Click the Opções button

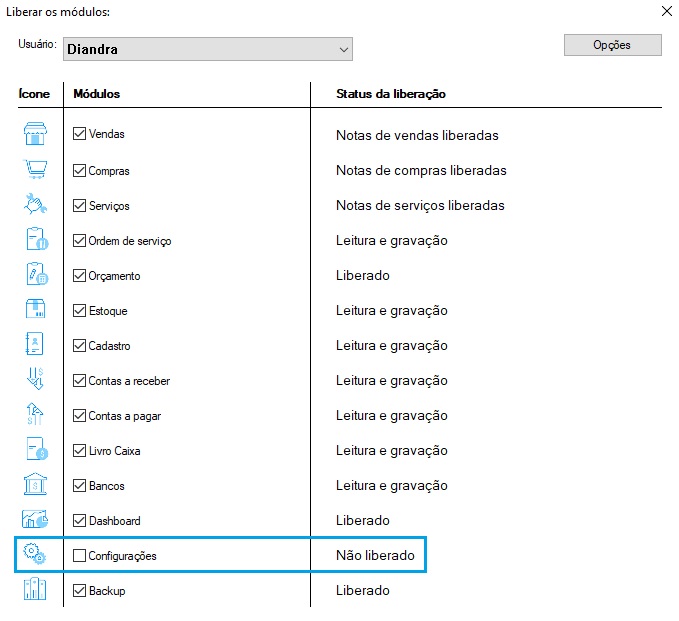pyautogui.click(x=612, y=45)
